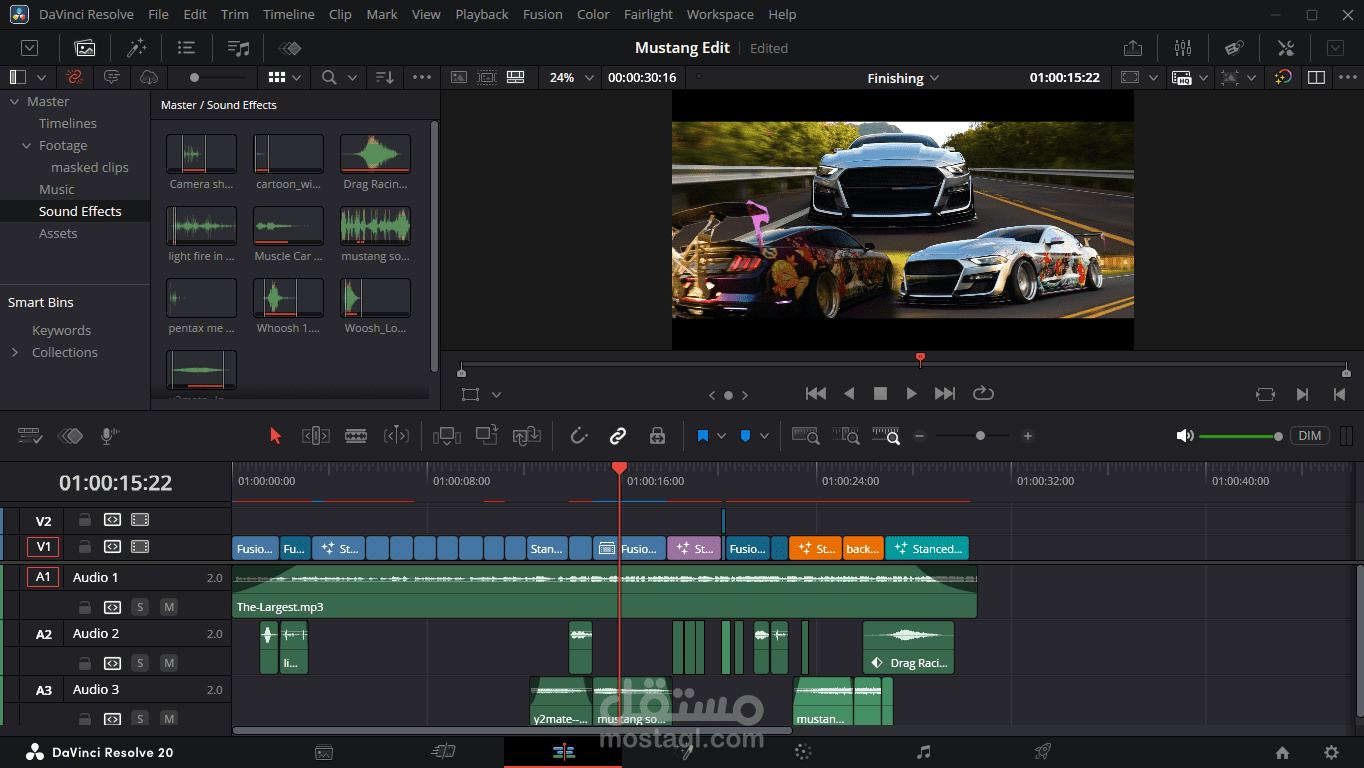Click the DIM audio button
The height and width of the screenshot is (768, 1364).
1309,436
